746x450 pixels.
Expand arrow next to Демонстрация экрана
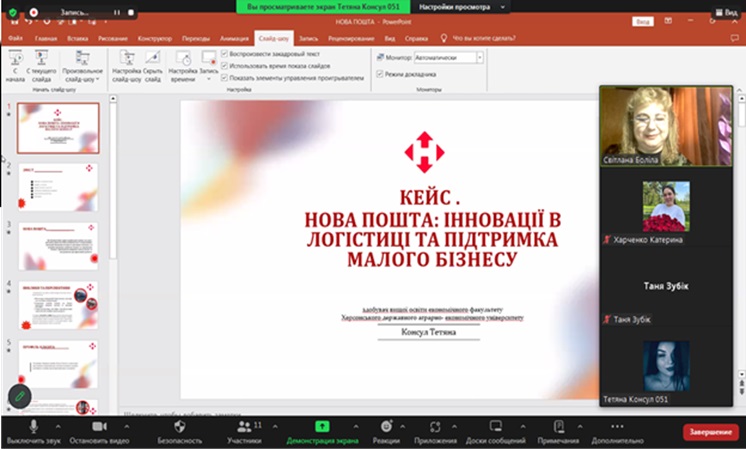[355, 427]
